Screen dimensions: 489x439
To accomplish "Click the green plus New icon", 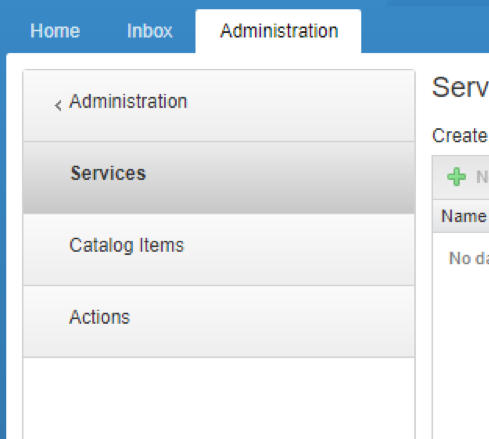I will tap(456, 177).
